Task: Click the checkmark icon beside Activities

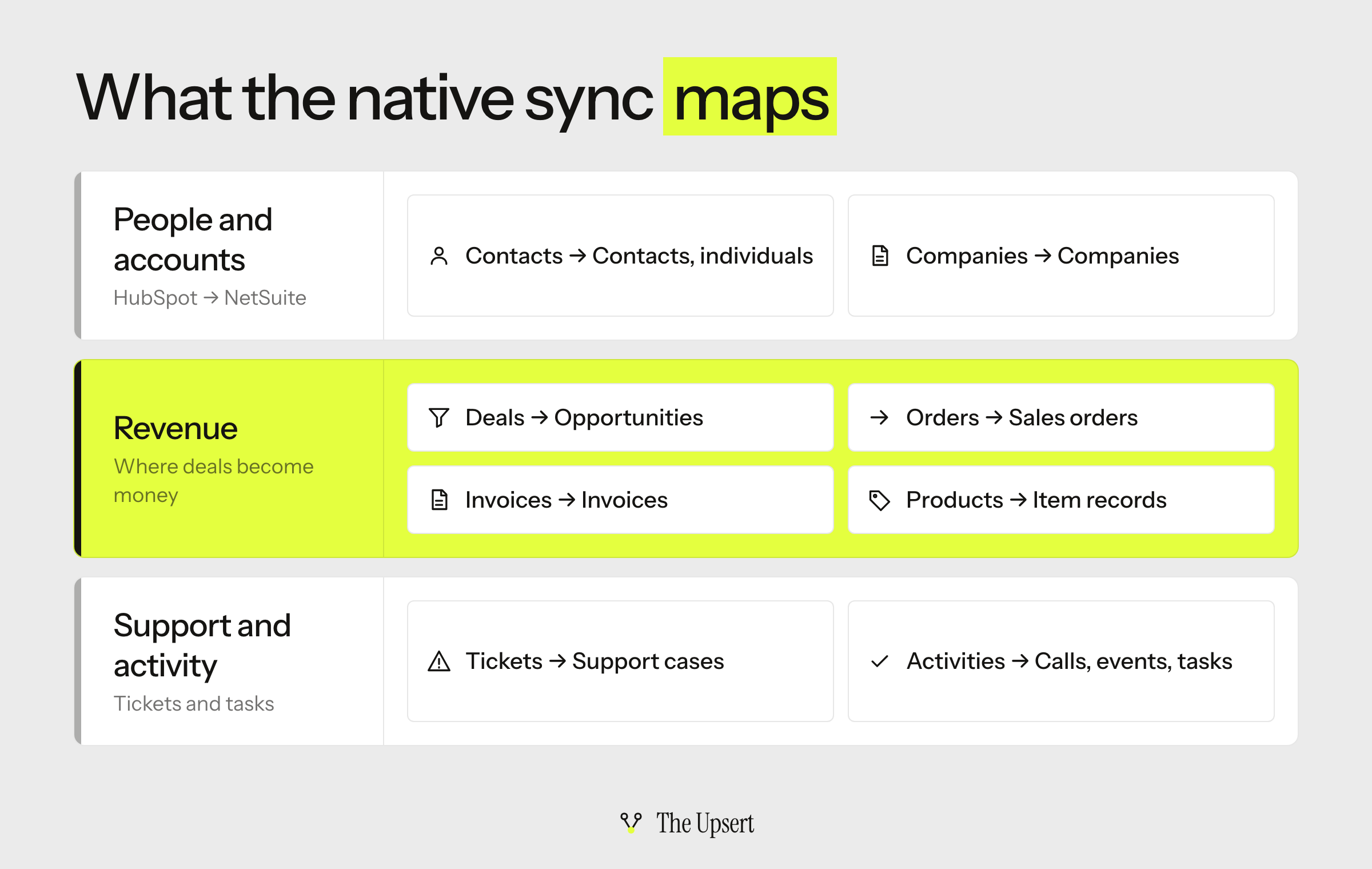Action: [x=880, y=661]
